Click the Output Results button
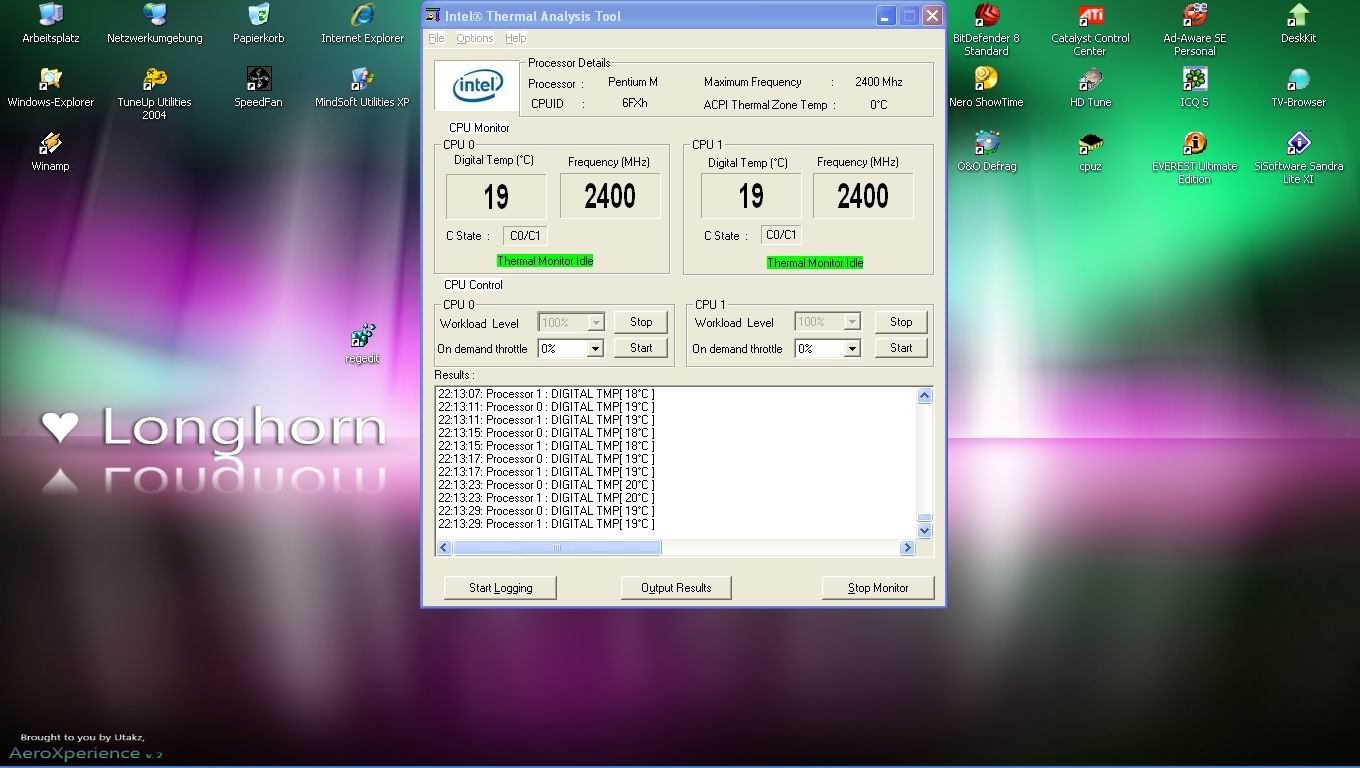 click(676, 588)
